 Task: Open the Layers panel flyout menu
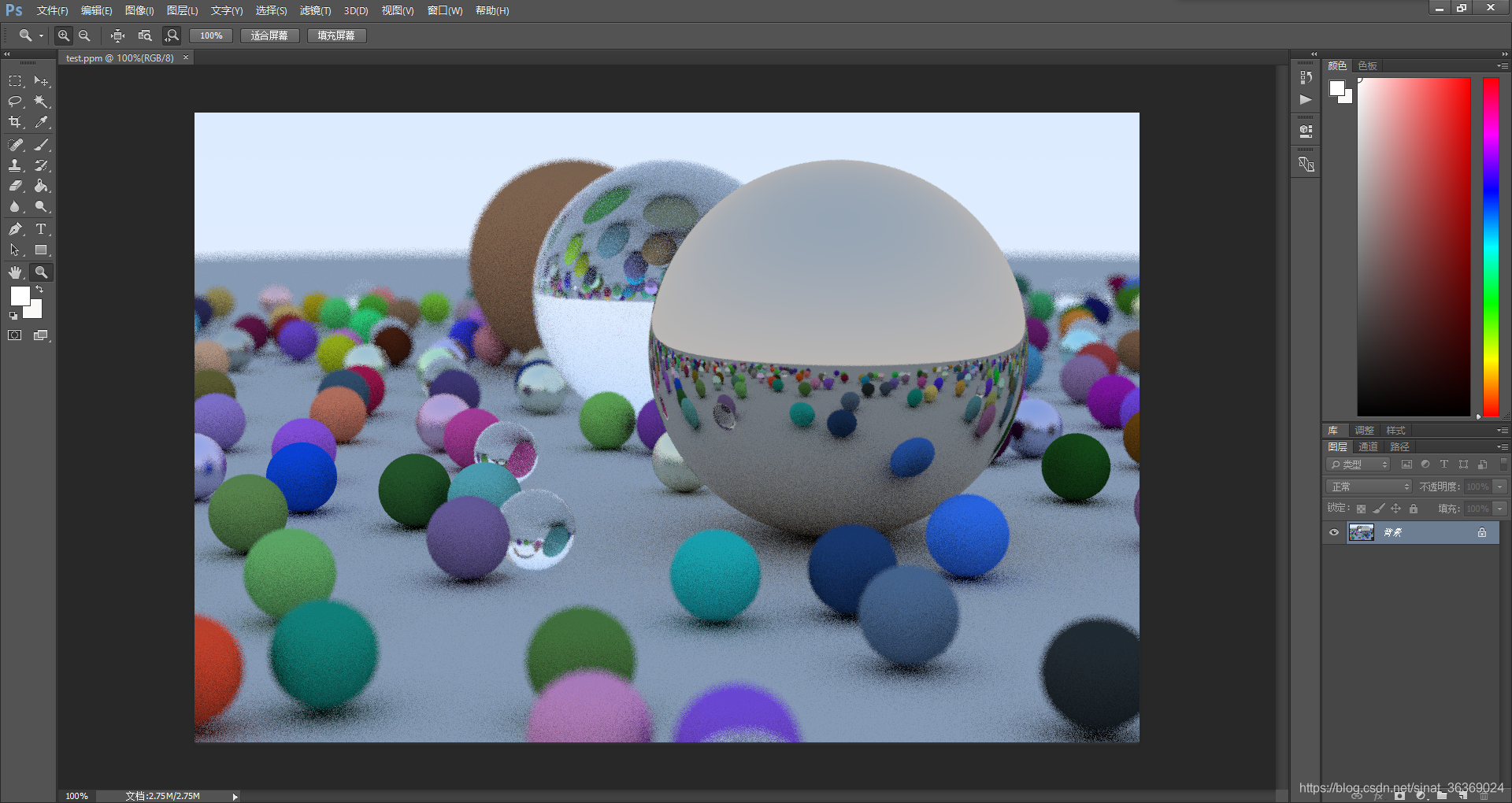pos(1503,447)
